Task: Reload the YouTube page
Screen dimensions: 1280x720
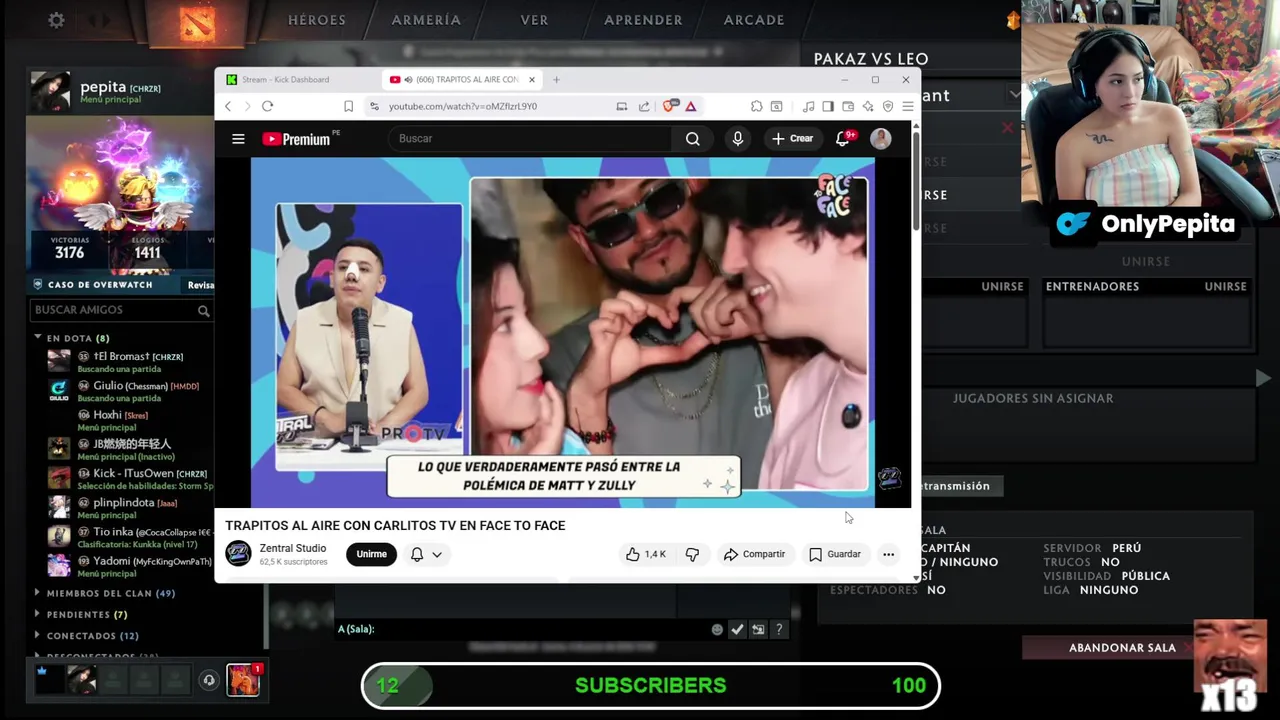Action: (x=267, y=106)
